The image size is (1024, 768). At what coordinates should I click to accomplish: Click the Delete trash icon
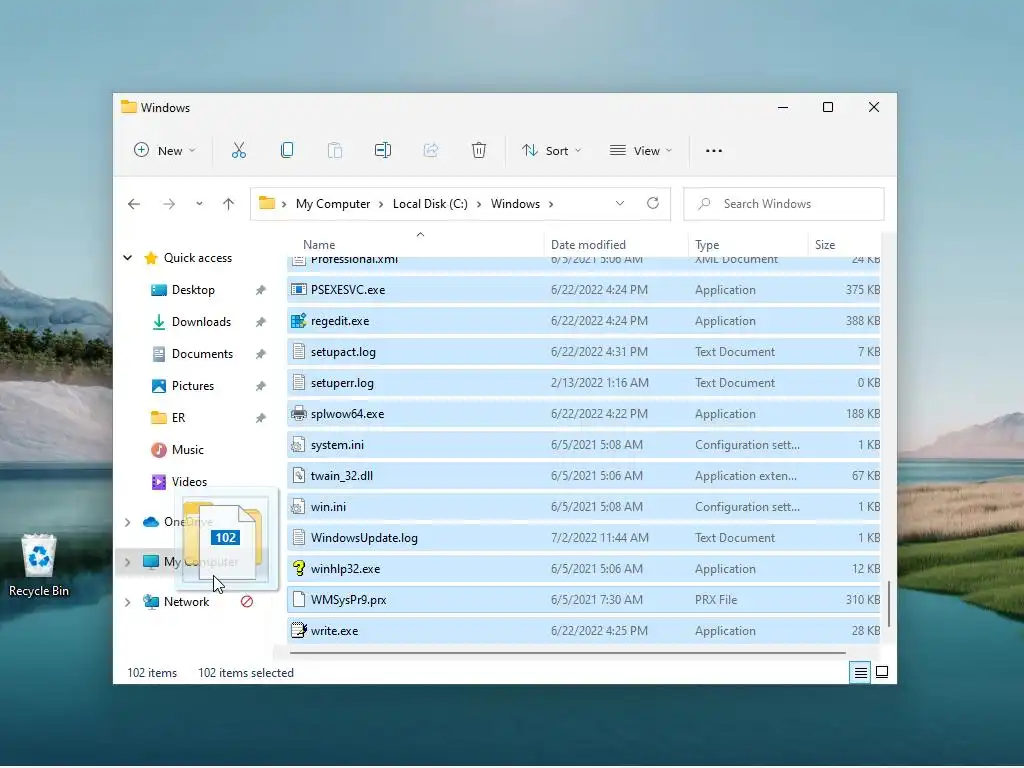coord(479,151)
